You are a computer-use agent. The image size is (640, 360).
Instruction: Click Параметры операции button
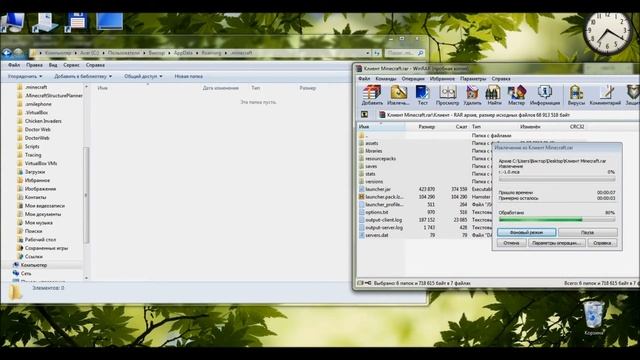coord(556,243)
